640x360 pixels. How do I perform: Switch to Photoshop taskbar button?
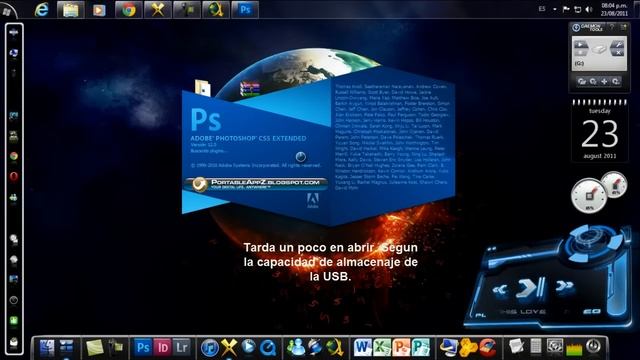[x=245, y=9]
